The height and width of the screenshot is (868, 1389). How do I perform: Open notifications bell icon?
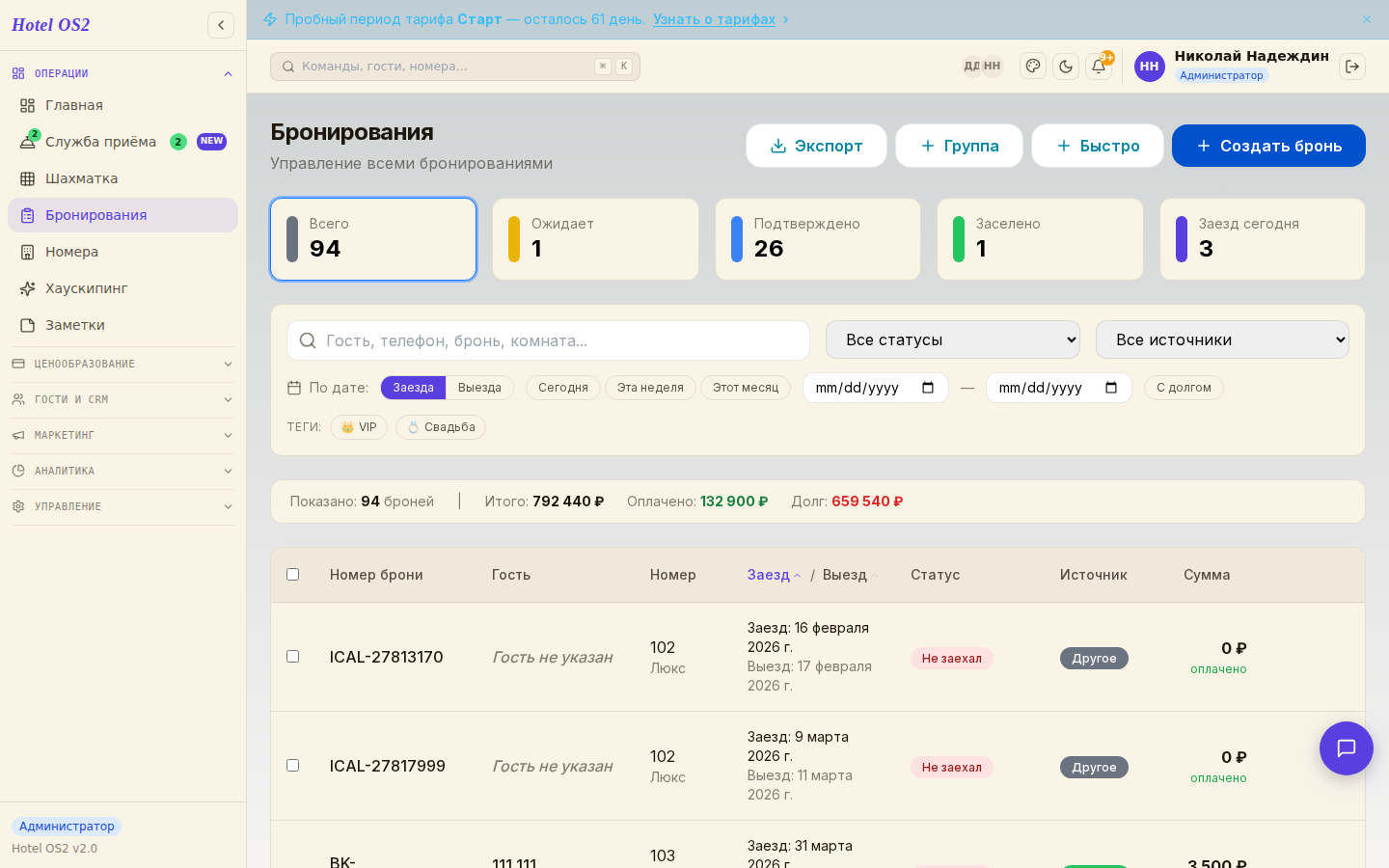pos(1099,67)
